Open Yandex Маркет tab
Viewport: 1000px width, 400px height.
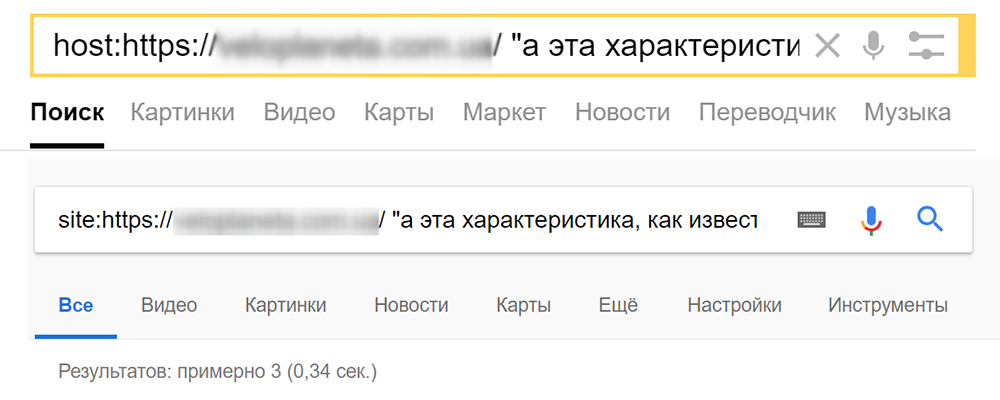pos(504,112)
